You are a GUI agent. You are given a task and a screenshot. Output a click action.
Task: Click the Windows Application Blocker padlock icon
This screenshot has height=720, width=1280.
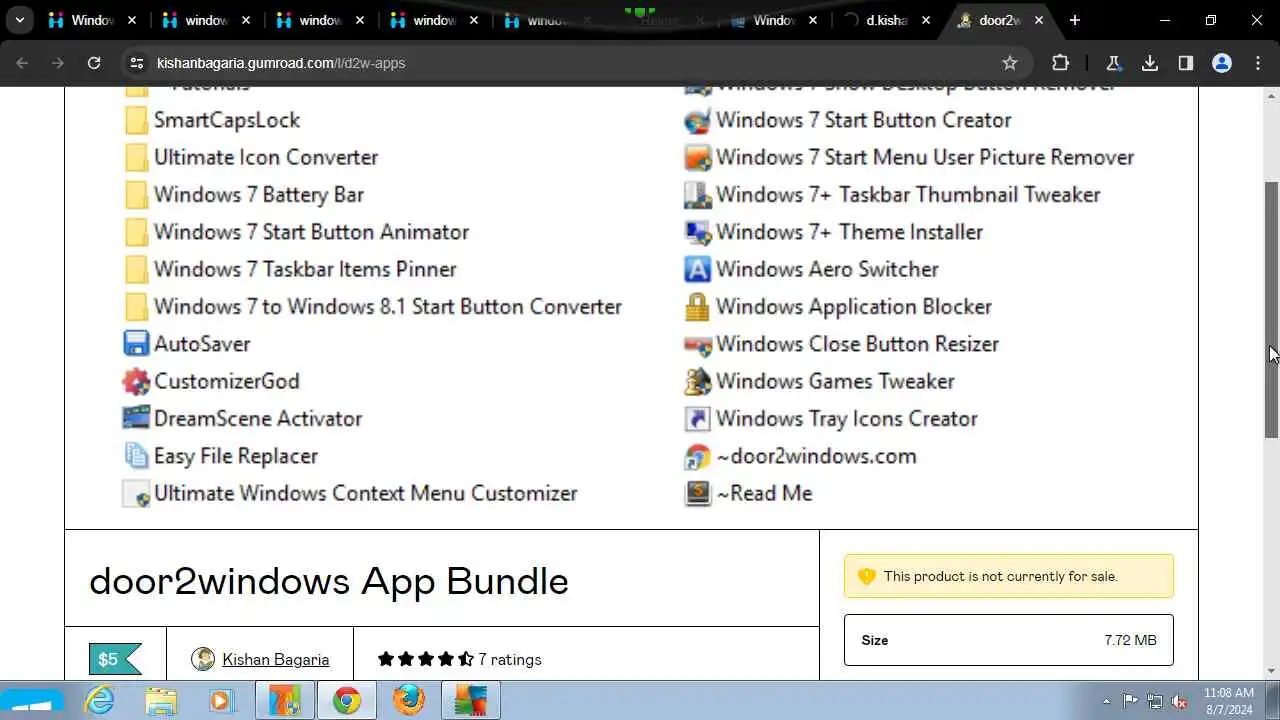(x=697, y=307)
